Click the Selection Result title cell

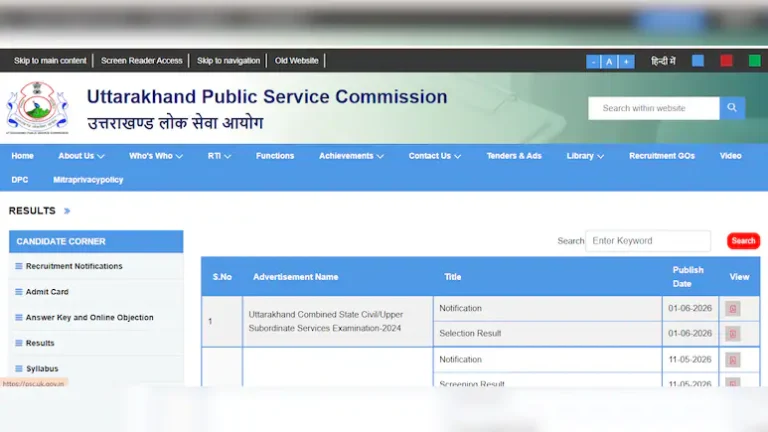click(548, 334)
